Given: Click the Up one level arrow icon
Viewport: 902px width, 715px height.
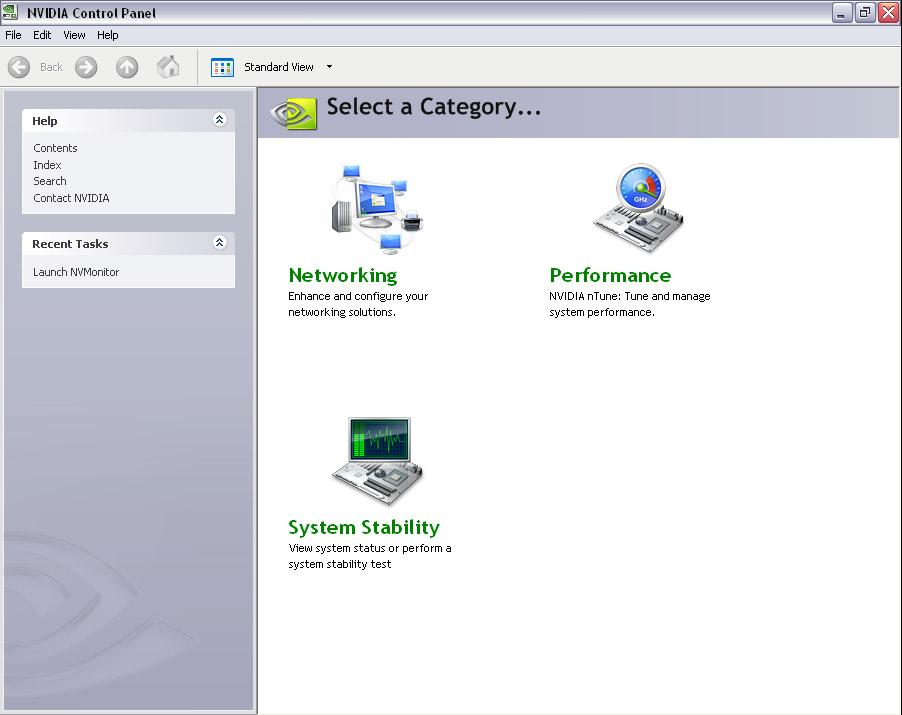Looking at the screenshot, I should [127, 67].
